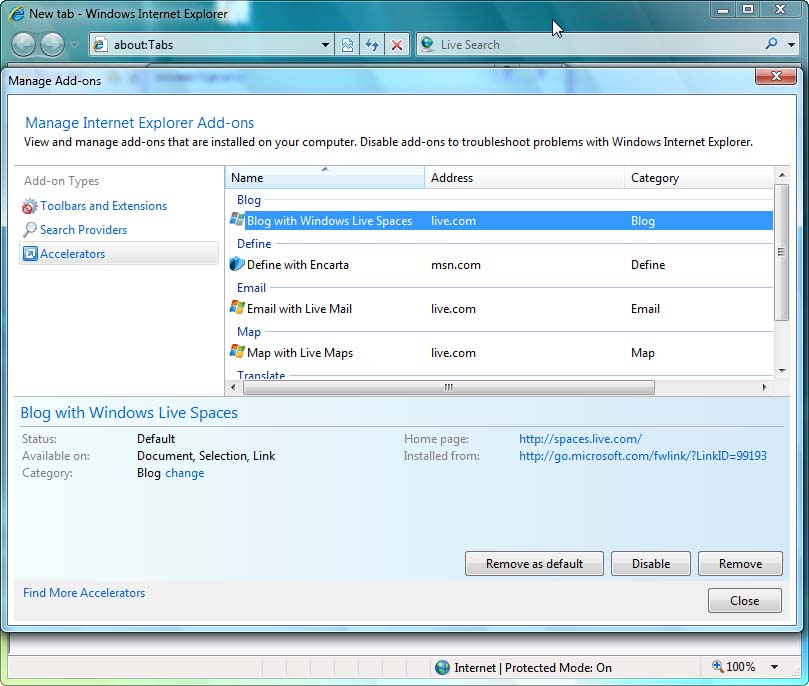Select Search Providers add-on type
Screen dimensions: 809x686
[83, 230]
